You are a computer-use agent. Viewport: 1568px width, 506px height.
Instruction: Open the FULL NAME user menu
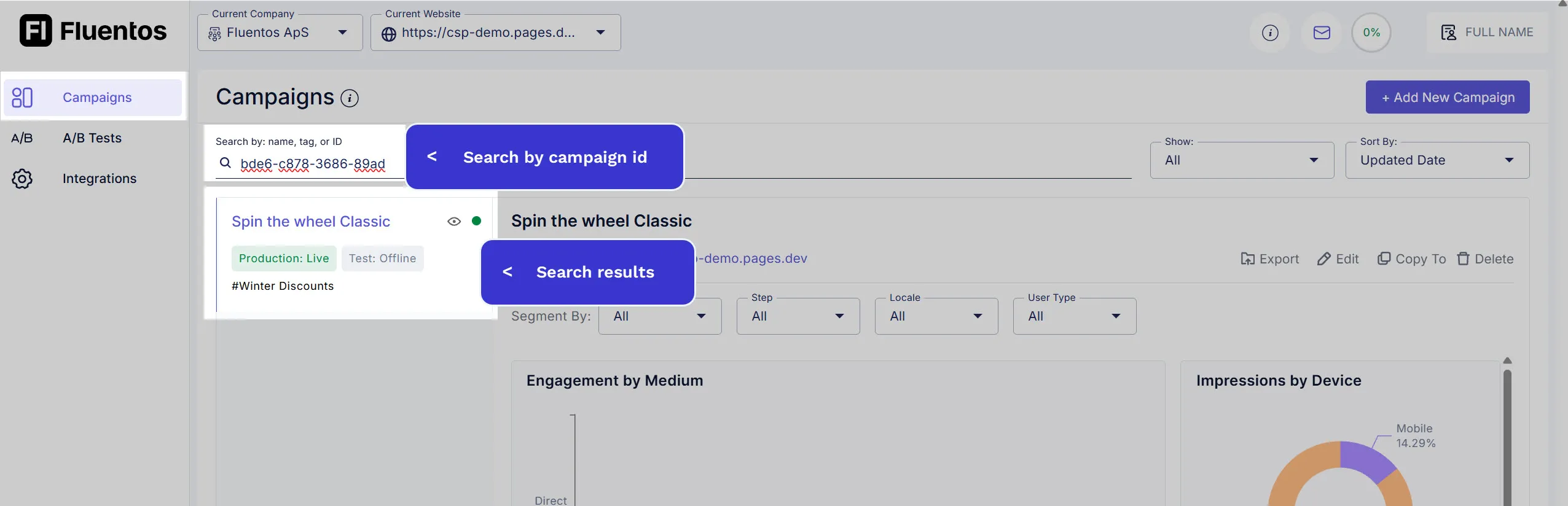point(1487,33)
